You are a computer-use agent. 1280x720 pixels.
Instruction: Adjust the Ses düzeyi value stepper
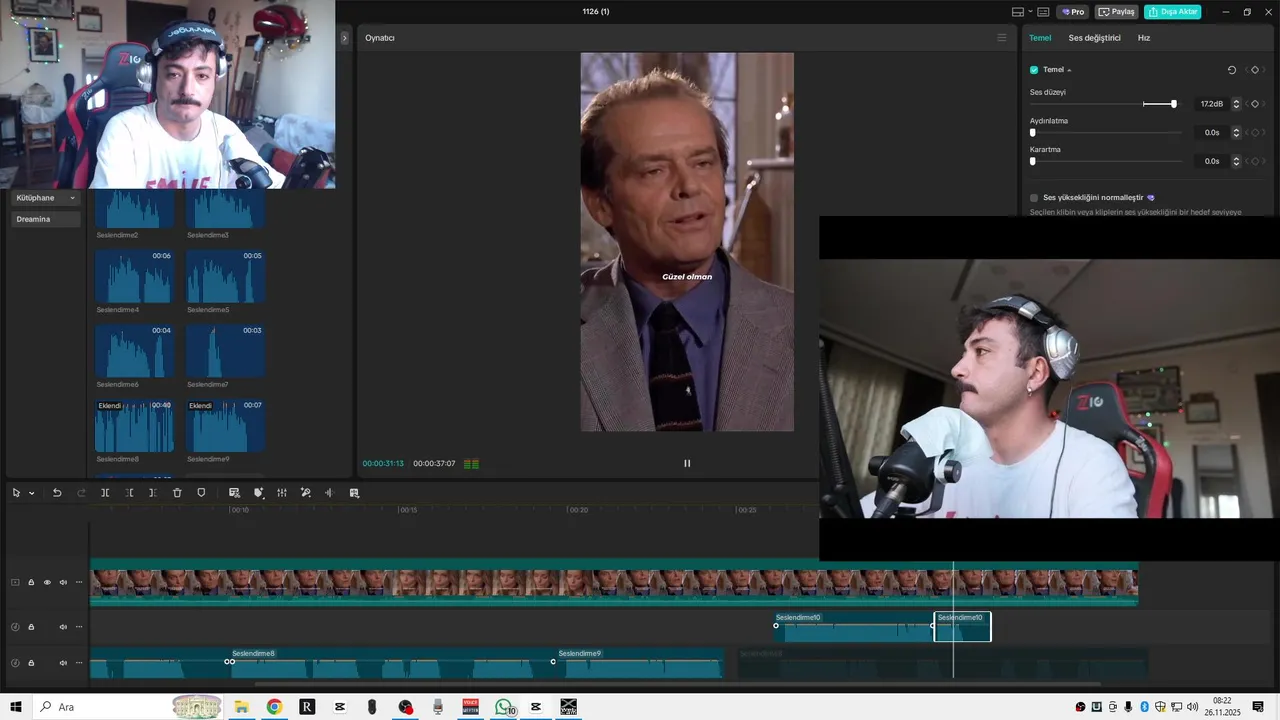pos(1236,104)
